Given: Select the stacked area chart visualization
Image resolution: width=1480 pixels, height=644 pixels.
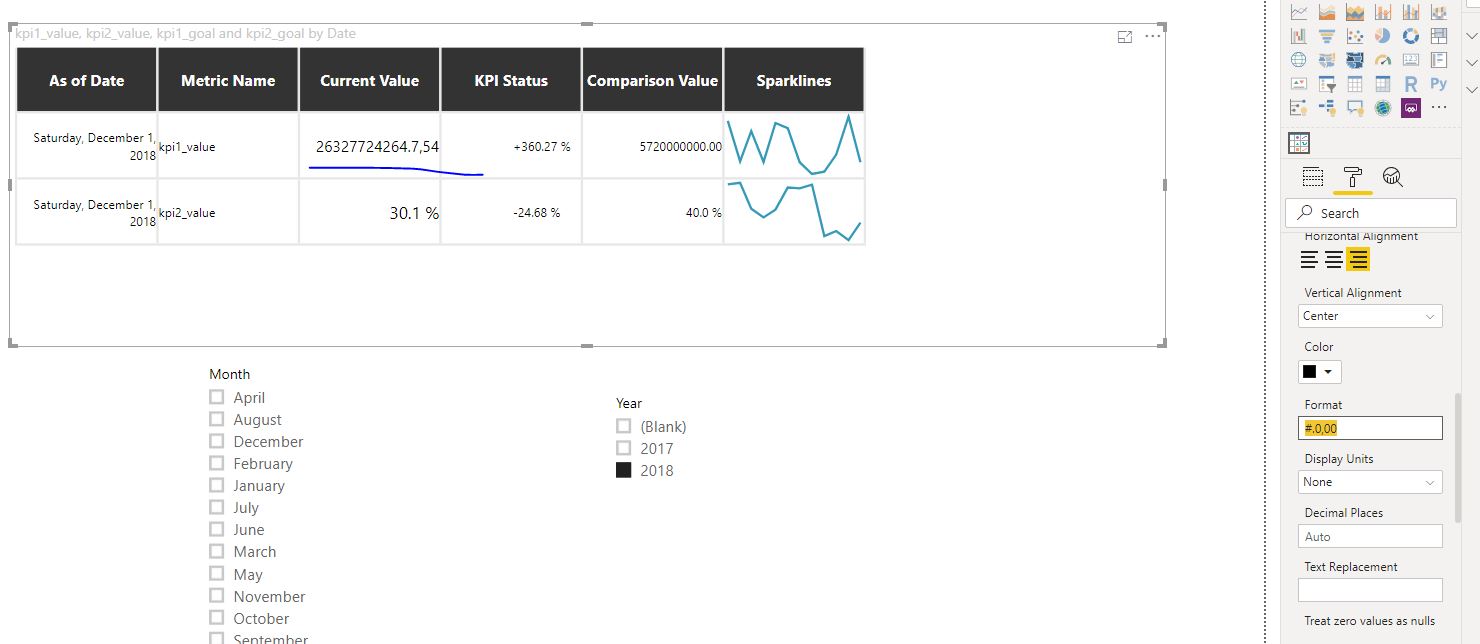Looking at the screenshot, I should (1355, 13).
